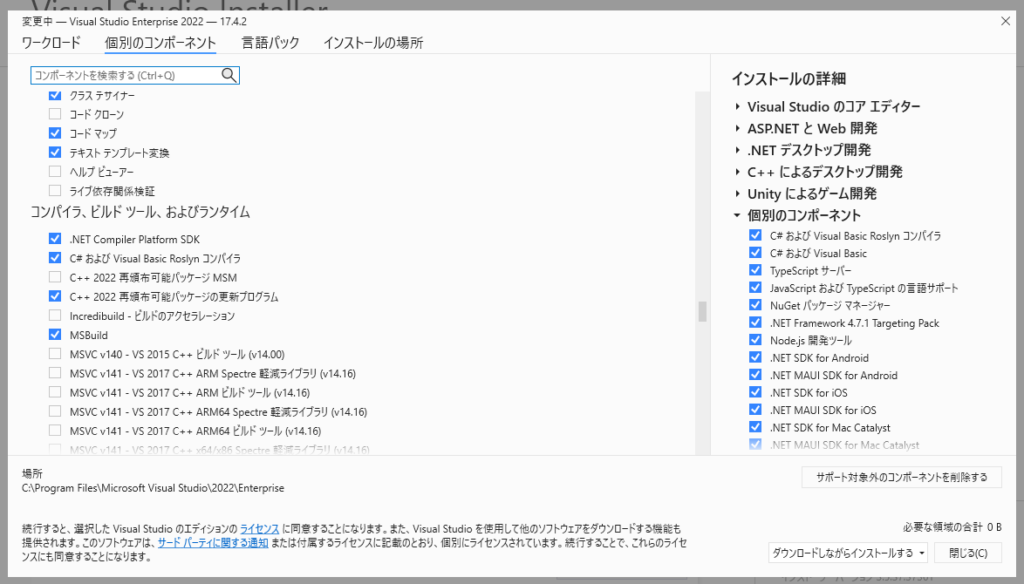
Task: Toggle .NET Framework 4.7.1 Targeting Pack
Action: pos(756,323)
